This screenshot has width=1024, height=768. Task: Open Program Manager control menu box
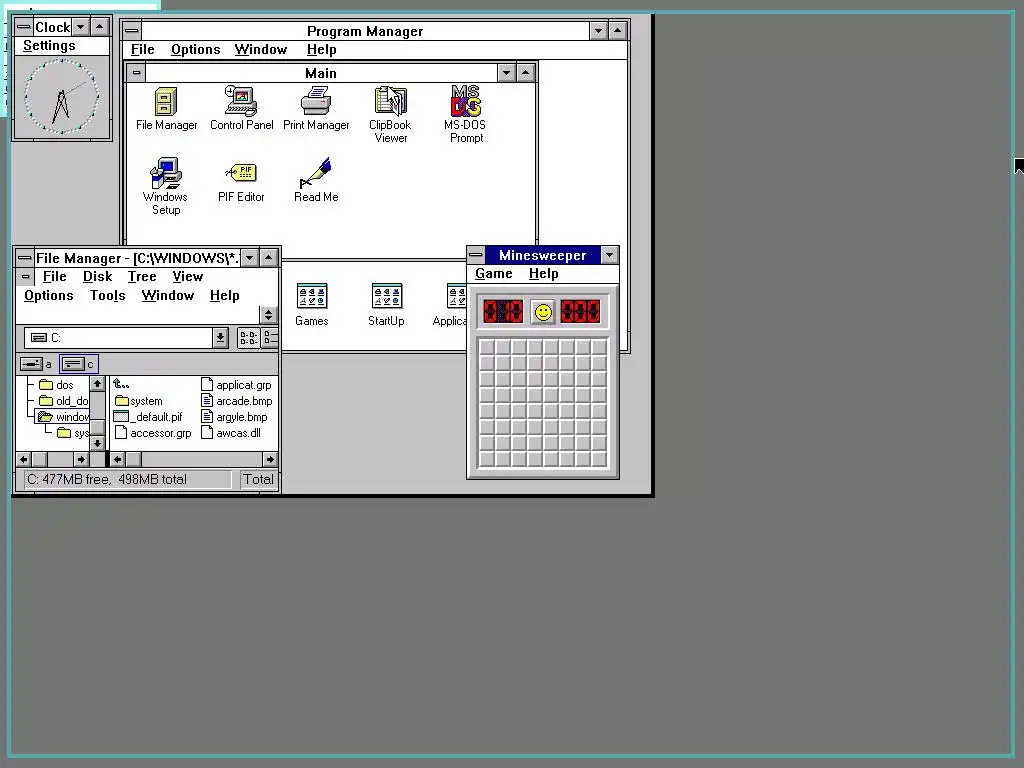click(x=131, y=31)
